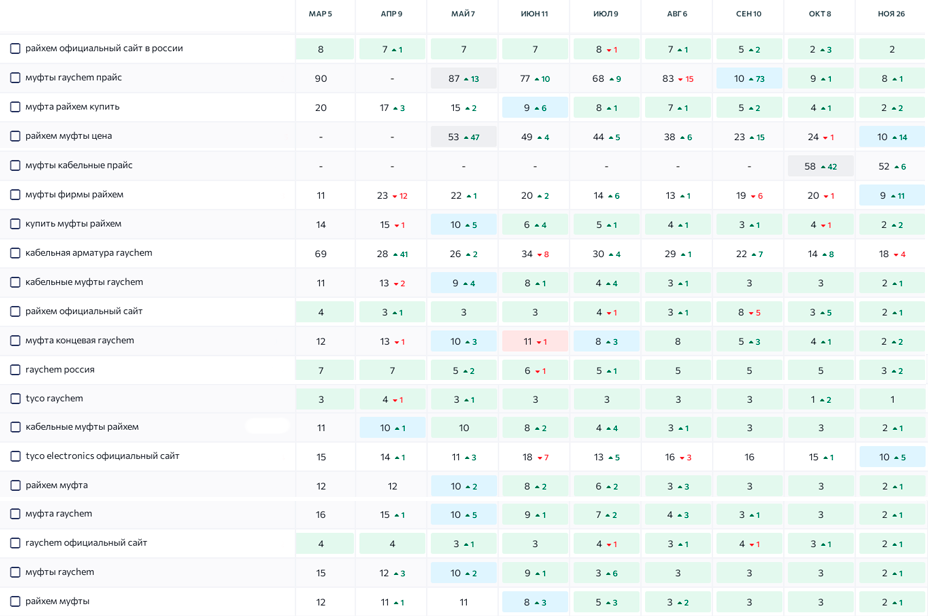Screen dimensions: 930x616
Task: Select МАР 5 cell for кабельная арматура raychem
Action: point(321,254)
